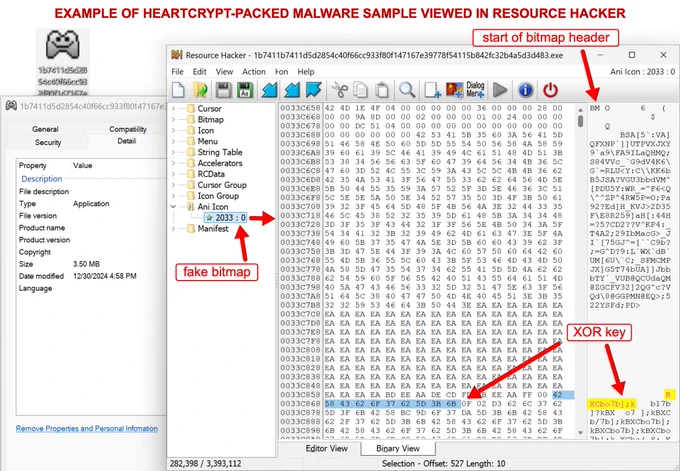The width and height of the screenshot is (680, 471).
Task: Click gamepad icon in Properties window title
Action: tap(11, 106)
